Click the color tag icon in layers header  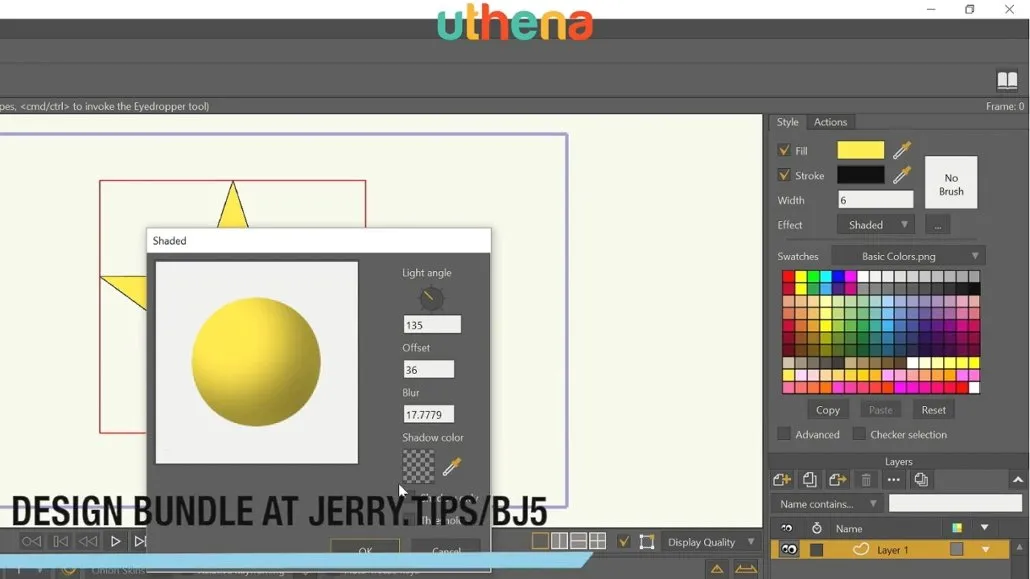957,528
